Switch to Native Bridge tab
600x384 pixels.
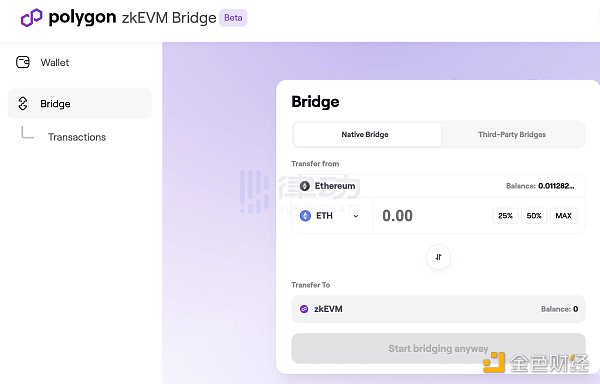pos(367,134)
